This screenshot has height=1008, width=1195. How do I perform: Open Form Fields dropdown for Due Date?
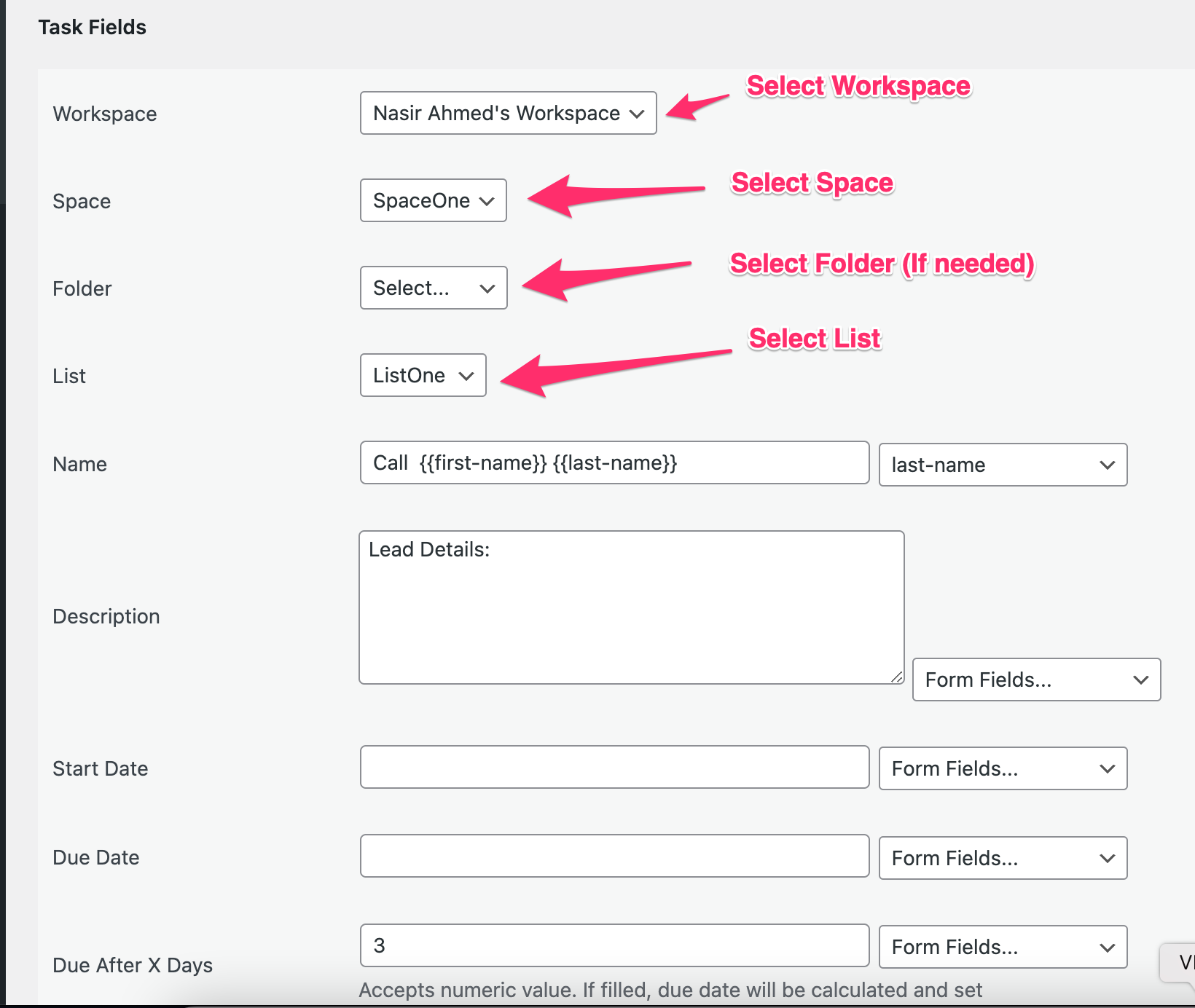coord(1003,858)
